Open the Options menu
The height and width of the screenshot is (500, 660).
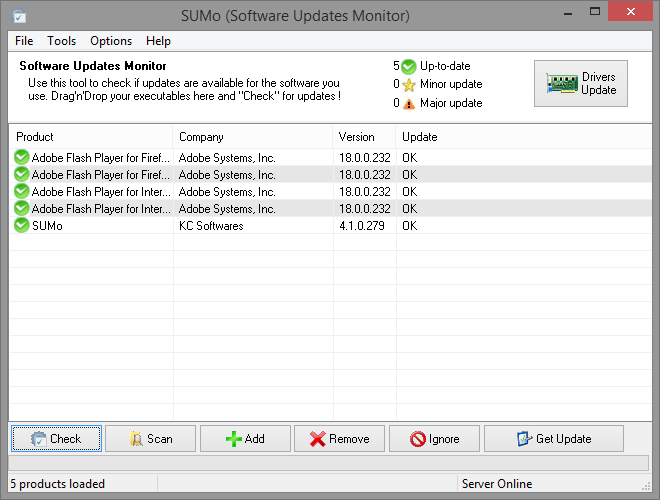tap(111, 41)
